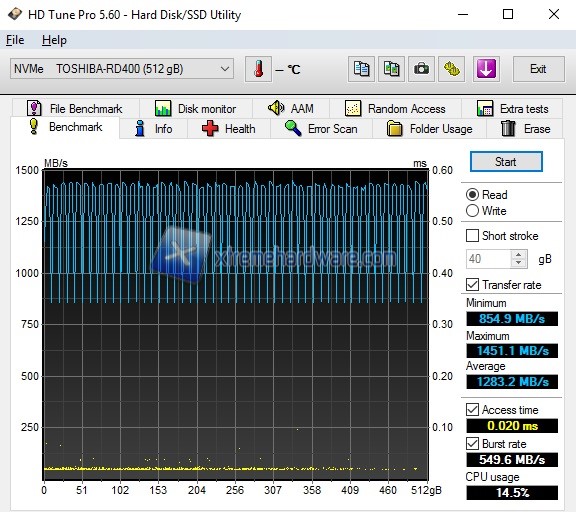This screenshot has width=576, height=512.
Task: Click the Exit button
Action: tap(538, 69)
